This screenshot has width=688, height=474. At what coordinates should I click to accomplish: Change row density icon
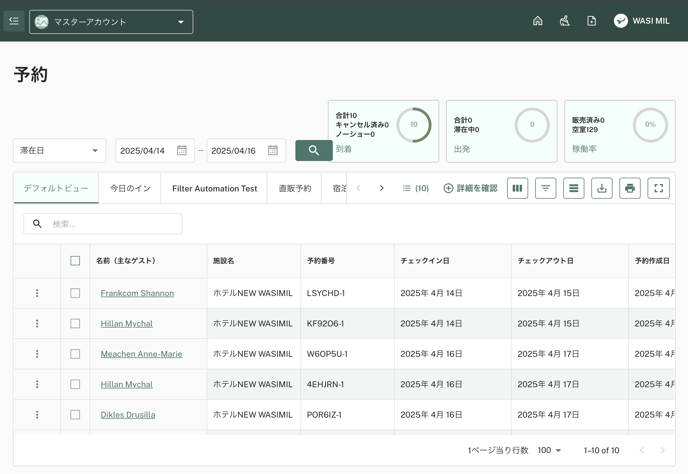[573, 188]
